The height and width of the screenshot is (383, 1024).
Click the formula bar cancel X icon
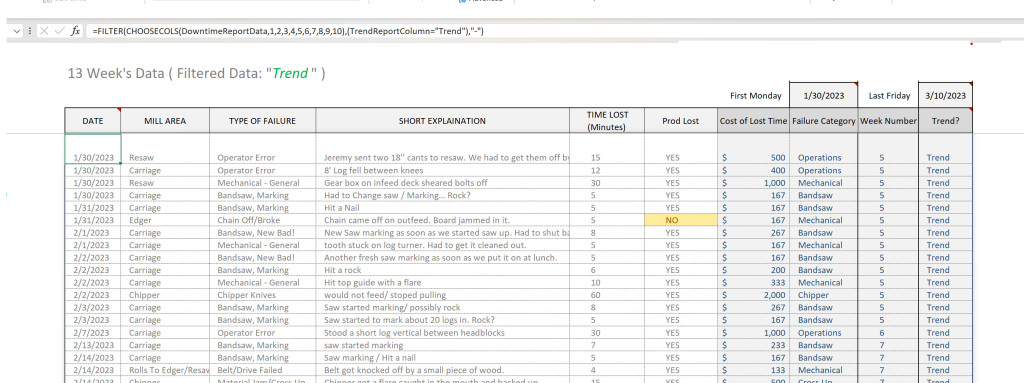(44, 31)
